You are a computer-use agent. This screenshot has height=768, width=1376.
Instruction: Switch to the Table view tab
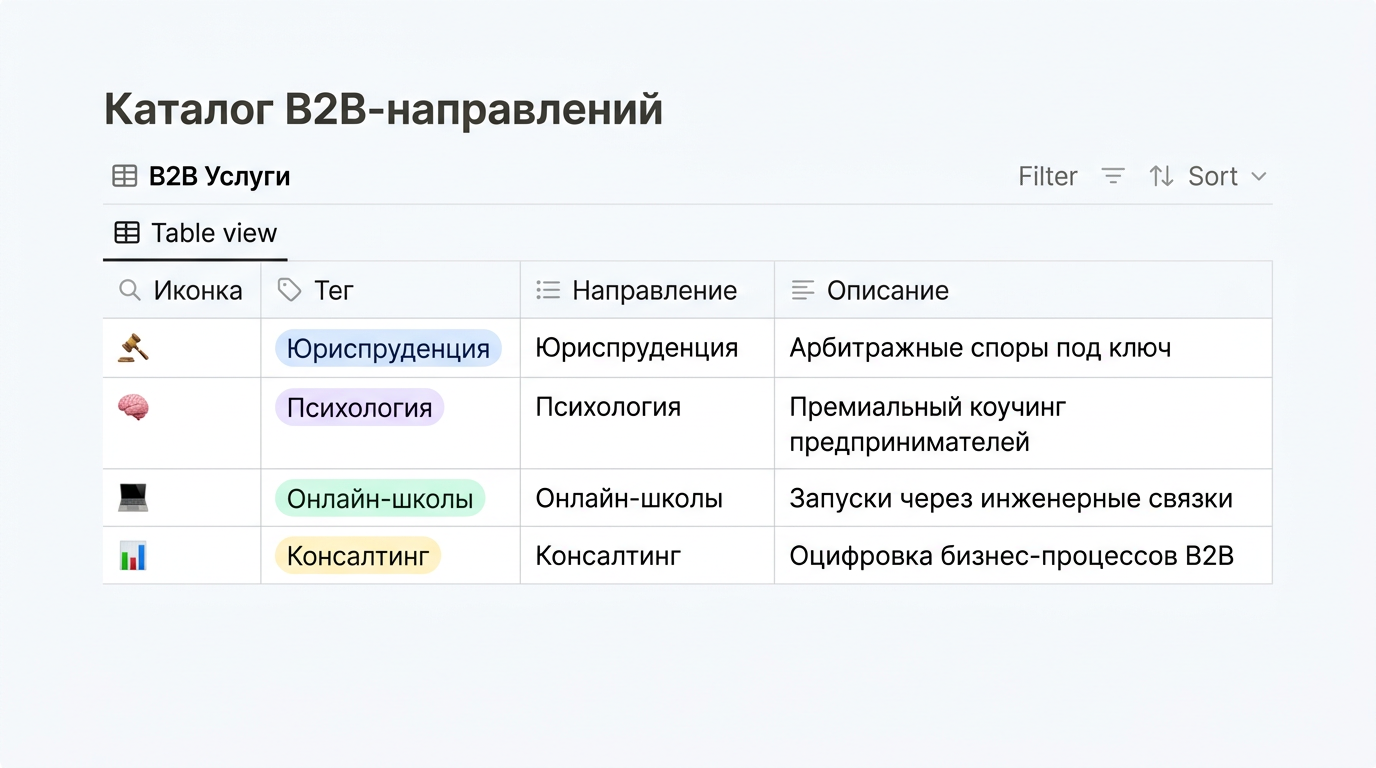195,233
